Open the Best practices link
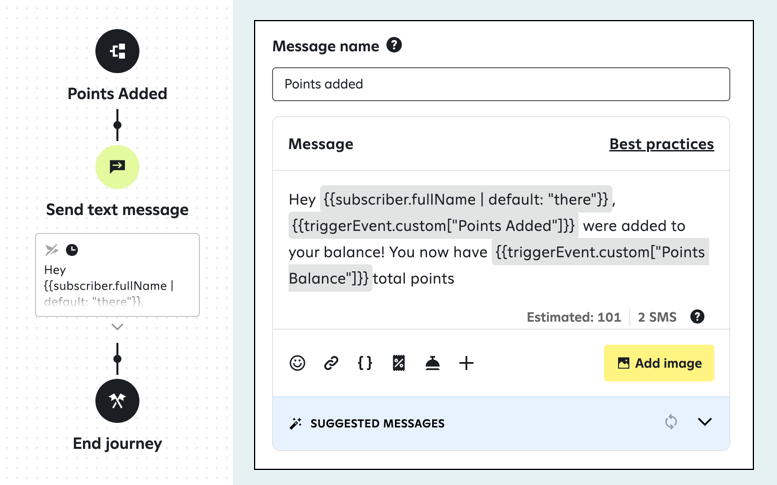The height and width of the screenshot is (485, 777). (661, 144)
